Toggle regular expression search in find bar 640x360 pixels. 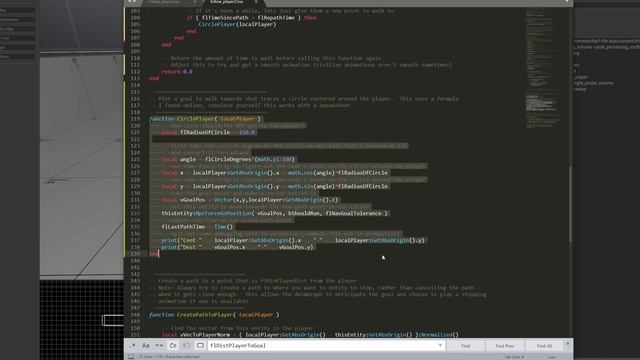tap(132, 346)
